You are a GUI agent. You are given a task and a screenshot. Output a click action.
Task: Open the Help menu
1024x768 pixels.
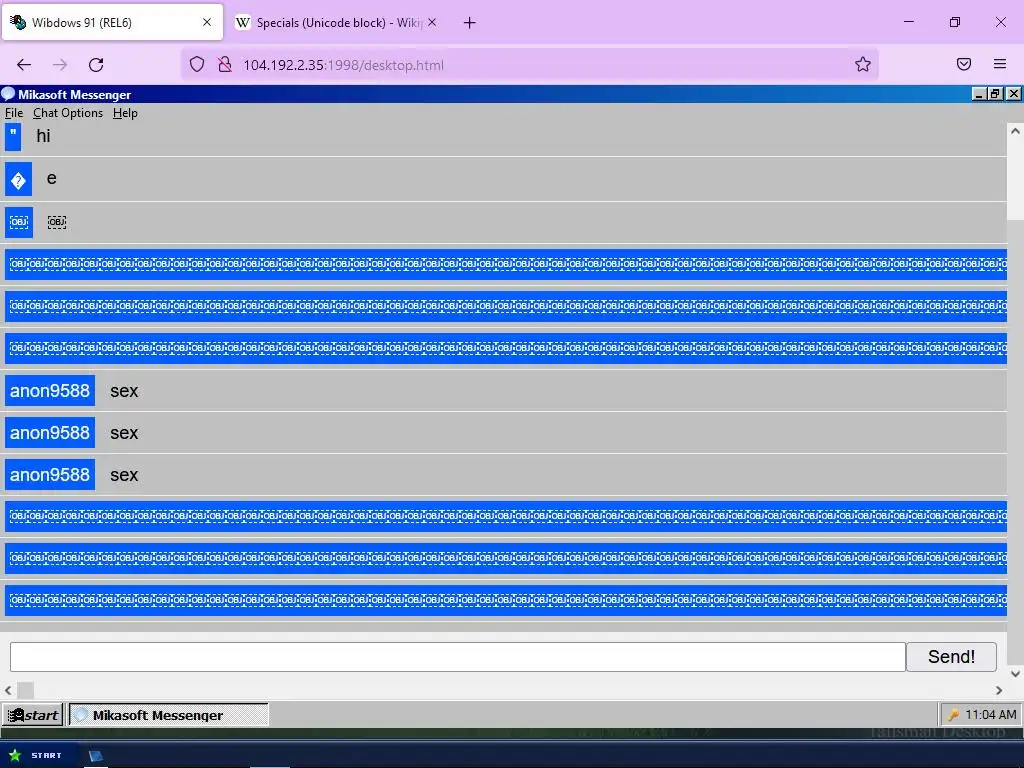point(125,113)
